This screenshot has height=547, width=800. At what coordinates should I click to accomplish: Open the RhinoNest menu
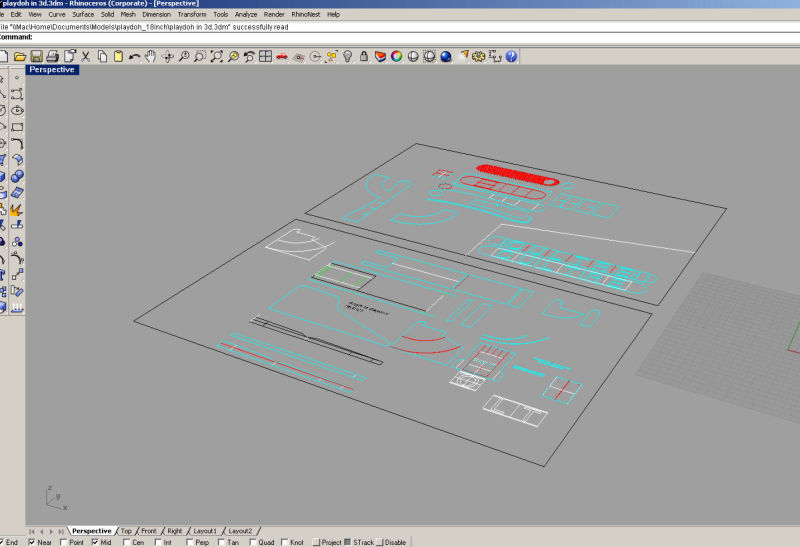pyautogui.click(x=305, y=15)
